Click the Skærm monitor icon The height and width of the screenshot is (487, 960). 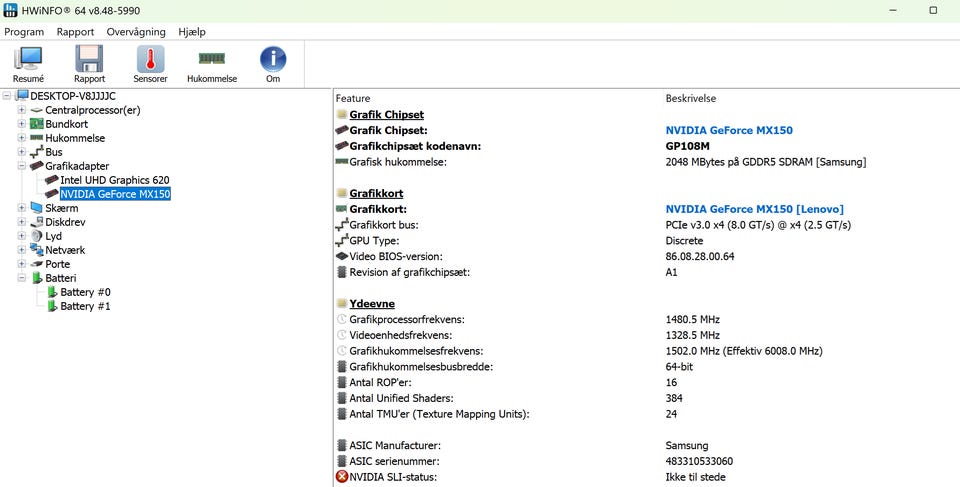pyautogui.click(x=37, y=208)
